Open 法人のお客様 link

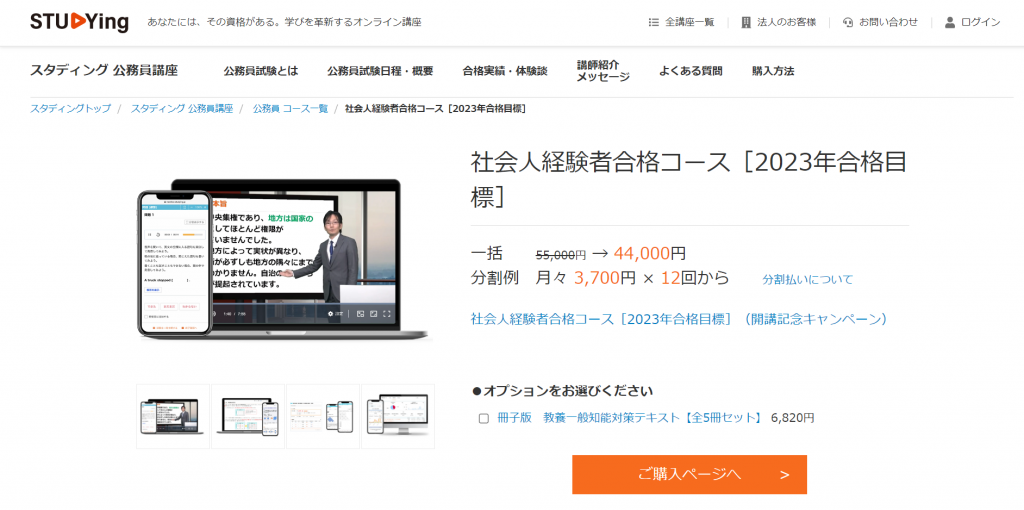point(786,22)
